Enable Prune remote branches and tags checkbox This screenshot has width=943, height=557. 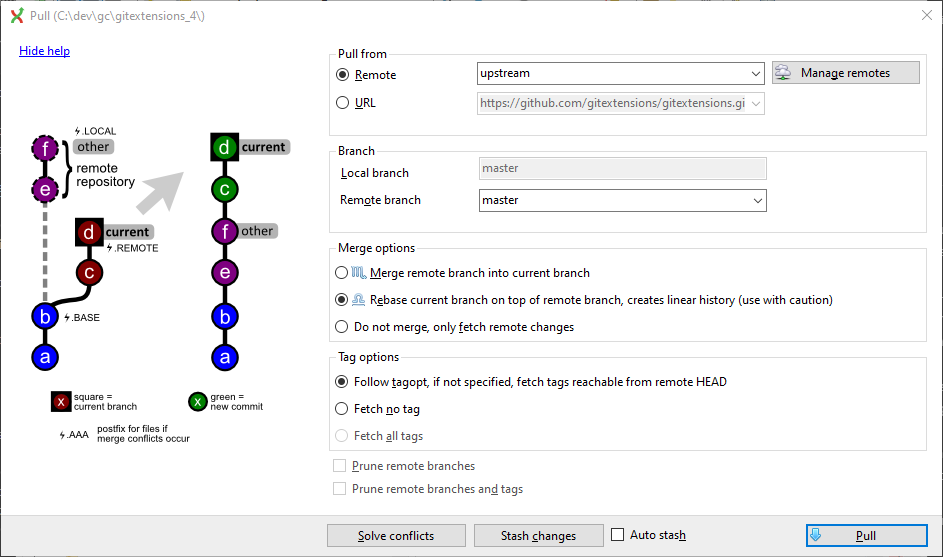(x=340, y=488)
